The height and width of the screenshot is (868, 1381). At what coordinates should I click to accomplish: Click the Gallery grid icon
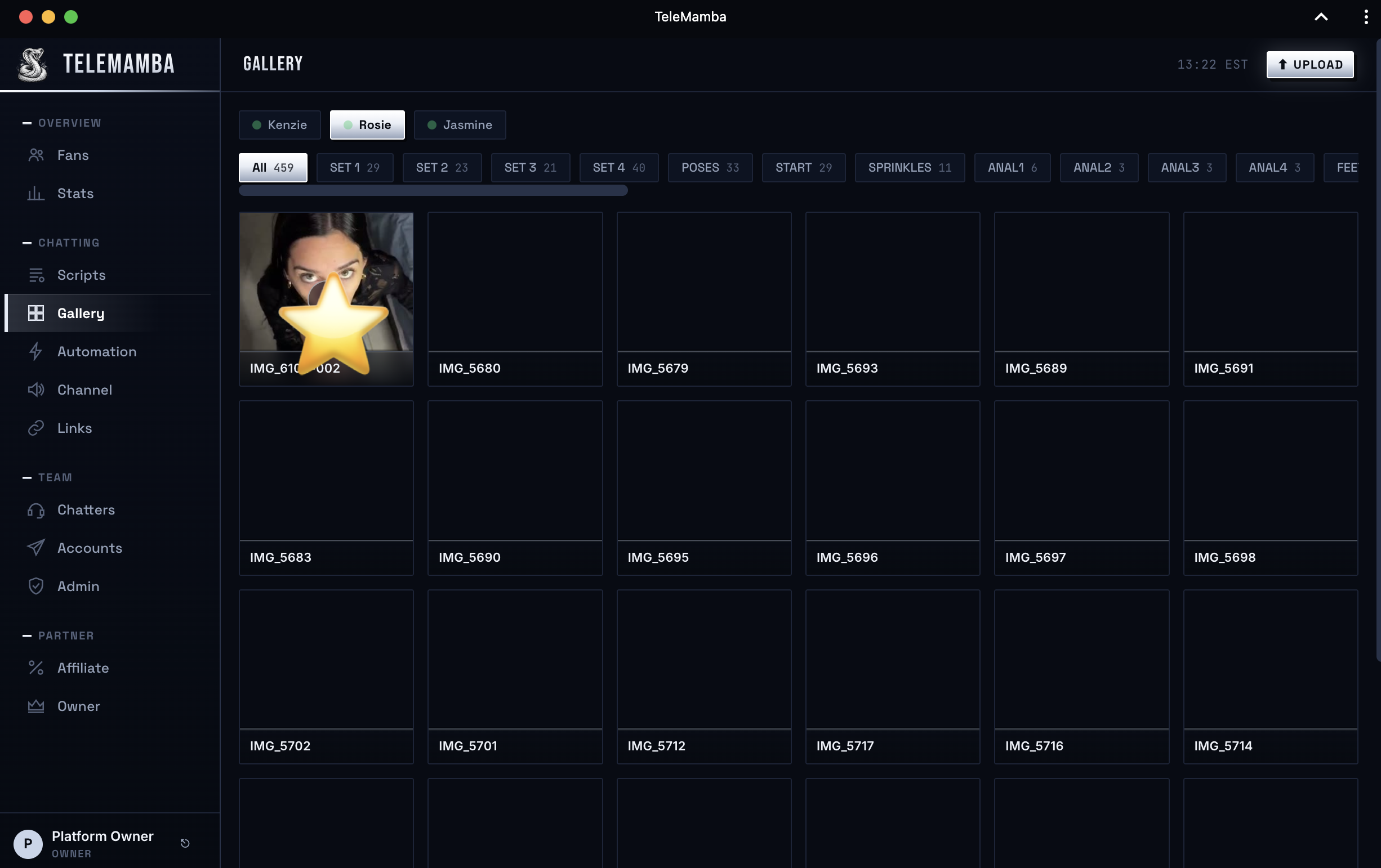tap(36, 314)
